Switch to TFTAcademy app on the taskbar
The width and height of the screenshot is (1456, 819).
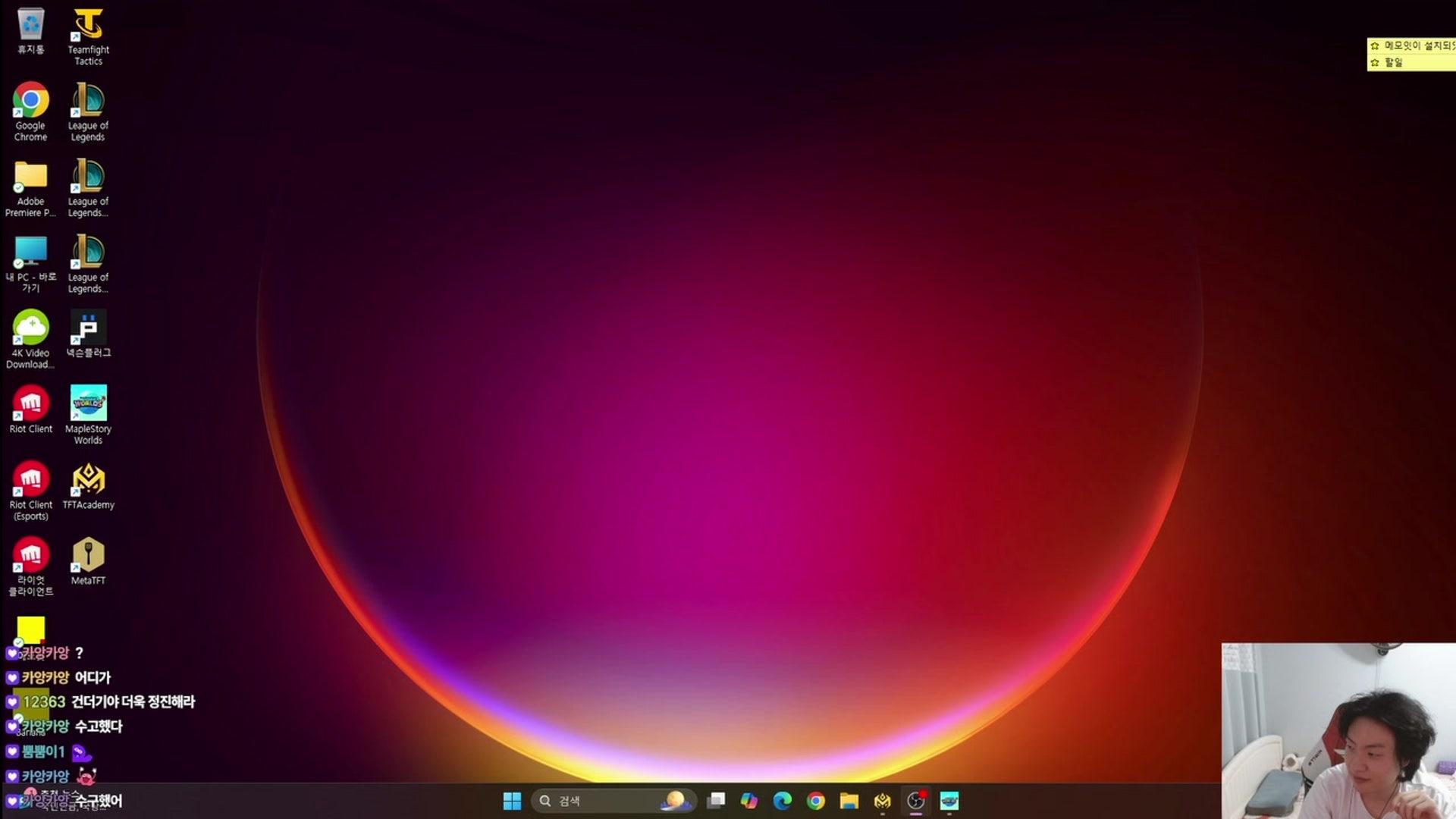tap(883, 801)
